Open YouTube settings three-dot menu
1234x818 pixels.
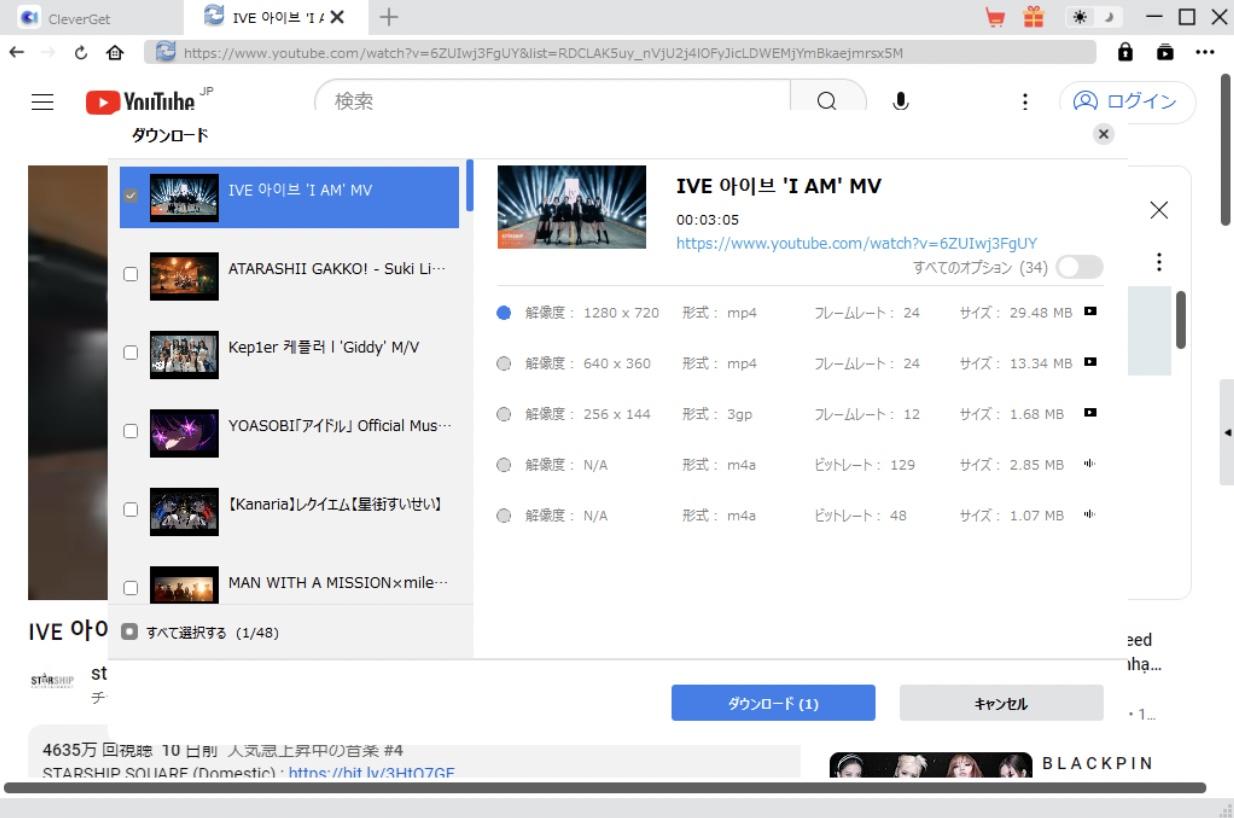[x=1024, y=101]
